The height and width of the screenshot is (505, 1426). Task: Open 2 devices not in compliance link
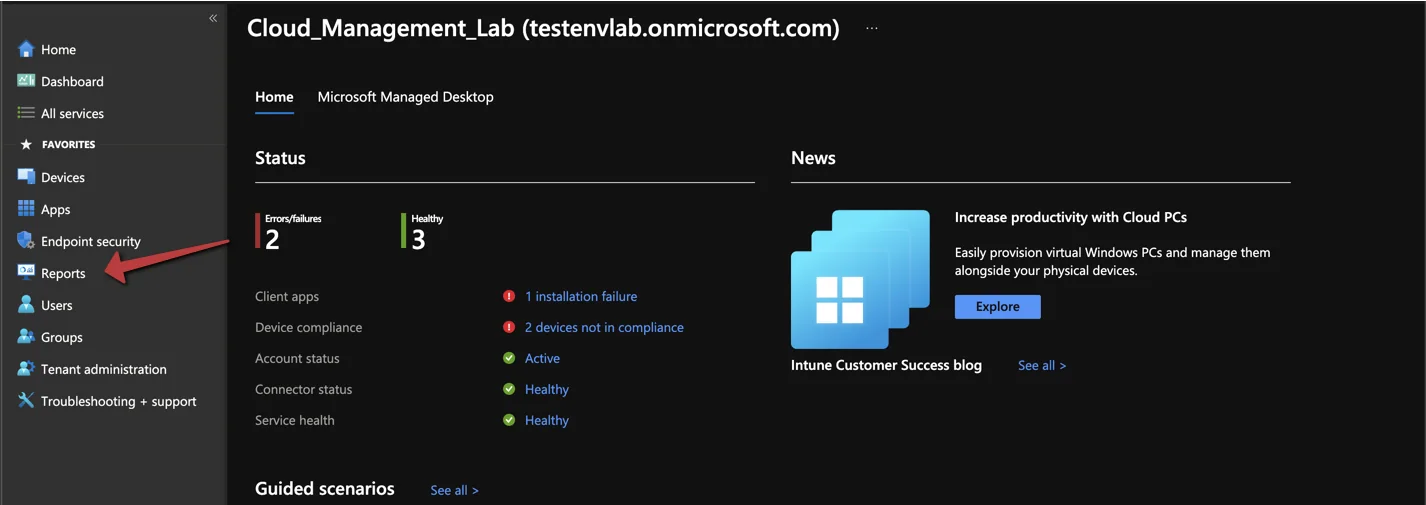click(x=604, y=327)
